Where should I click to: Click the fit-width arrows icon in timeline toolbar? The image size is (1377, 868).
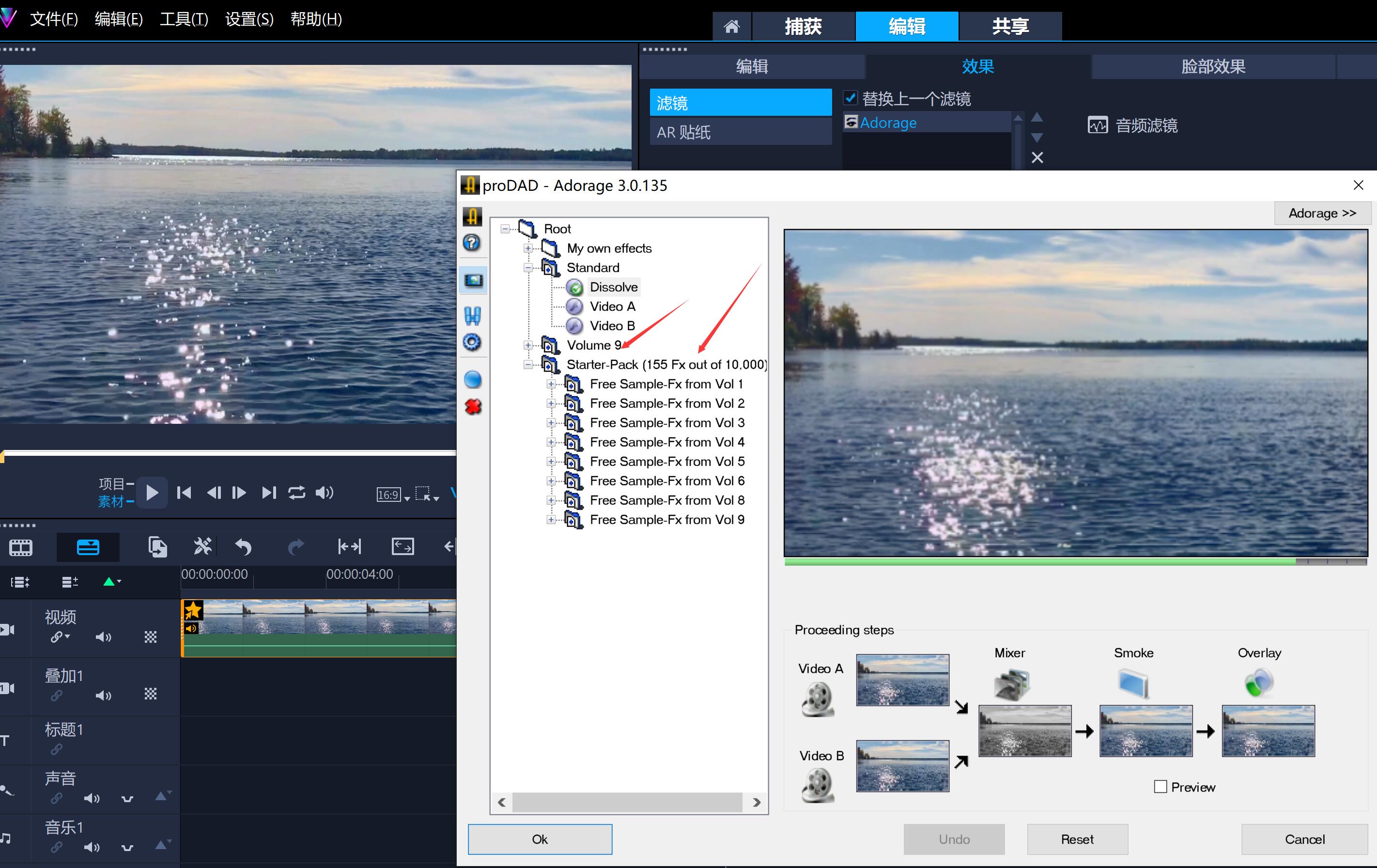coord(349,547)
